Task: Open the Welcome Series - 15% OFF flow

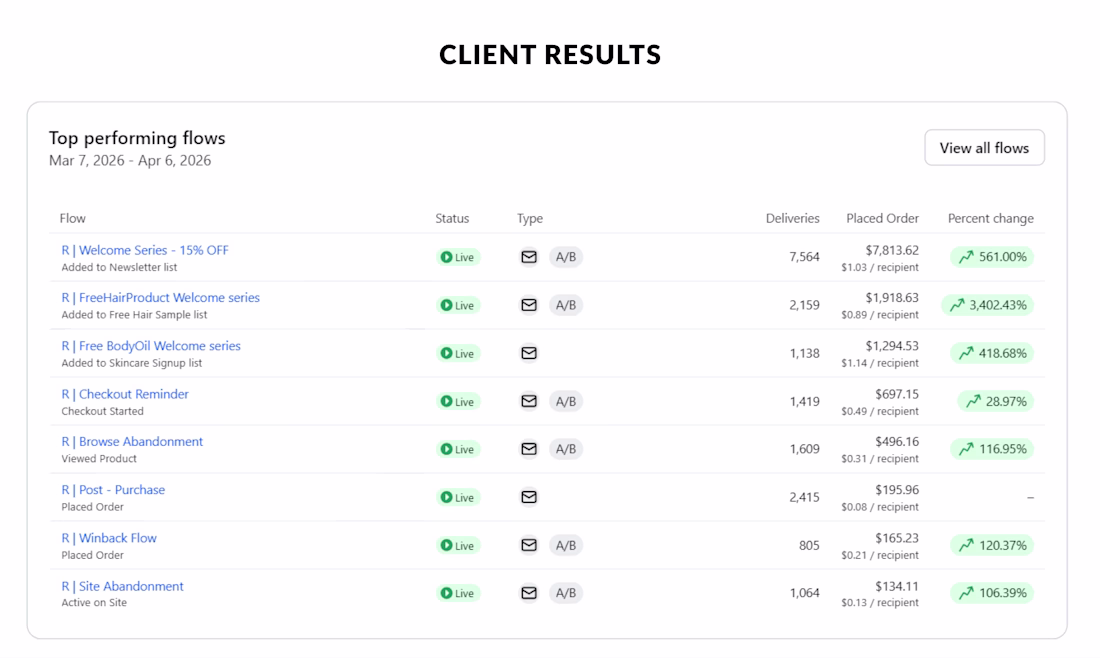Action: tap(145, 250)
